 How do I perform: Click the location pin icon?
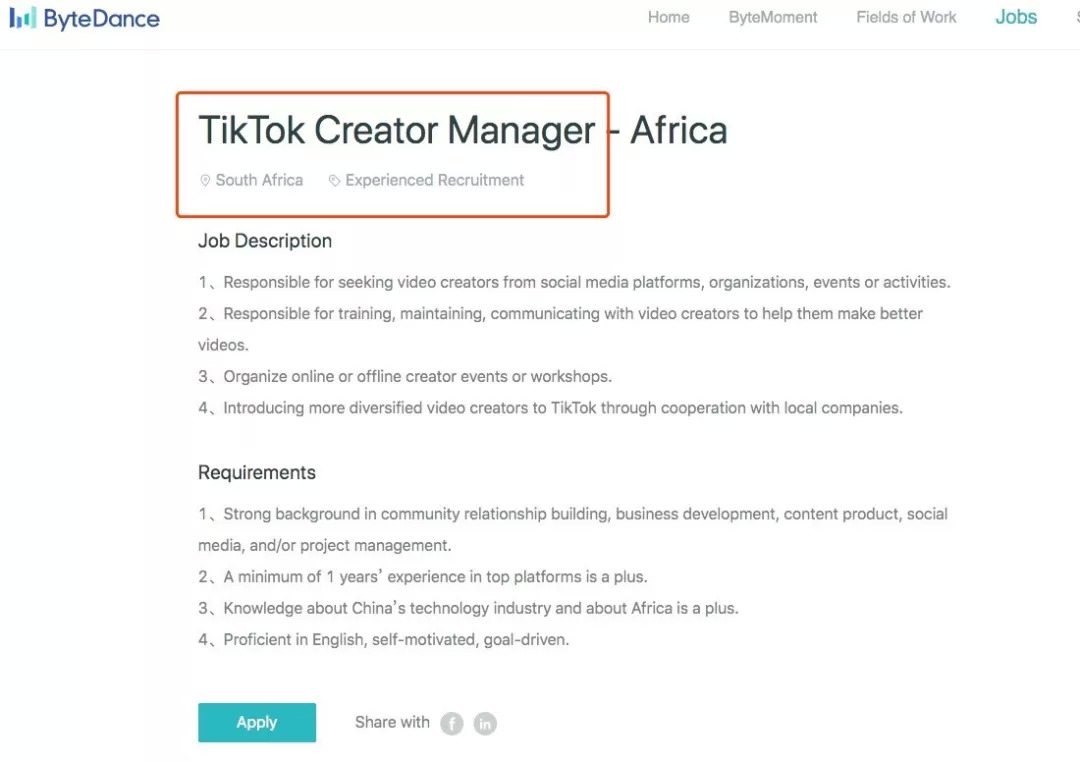(x=205, y=181)
